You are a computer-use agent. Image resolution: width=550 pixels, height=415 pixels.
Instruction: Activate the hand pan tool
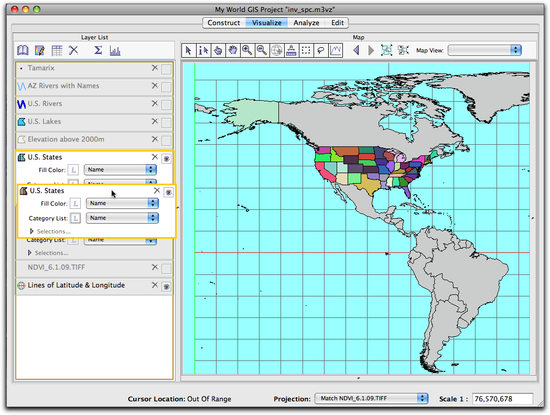[232, 51]
